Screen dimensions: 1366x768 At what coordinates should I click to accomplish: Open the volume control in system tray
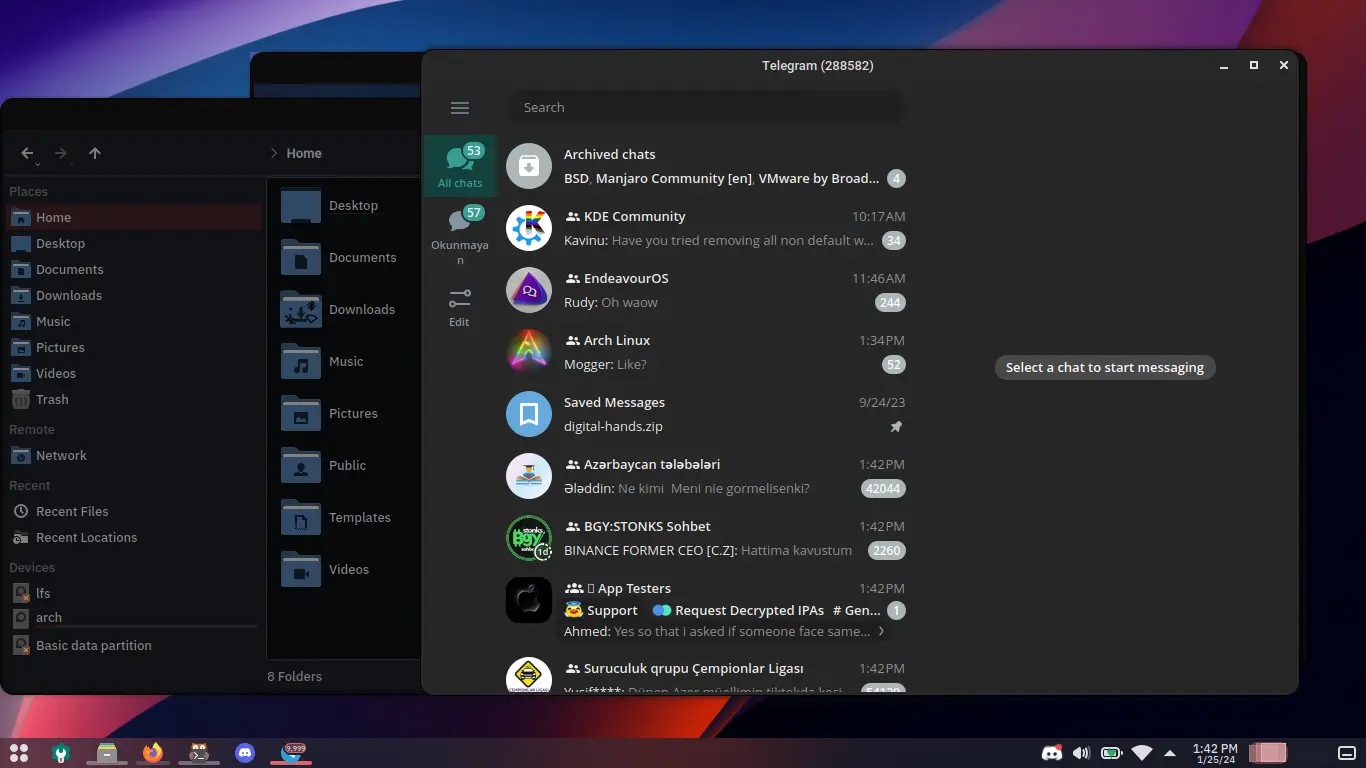(x=1080, y=753)
